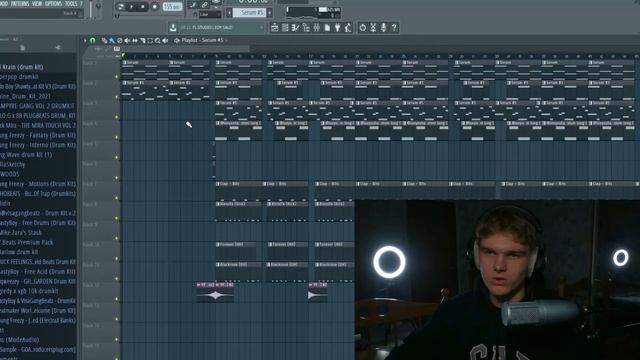This screenshot has width=640, height=360.
Task: Step to the previous pattern arrow
Action: point(229,13)
